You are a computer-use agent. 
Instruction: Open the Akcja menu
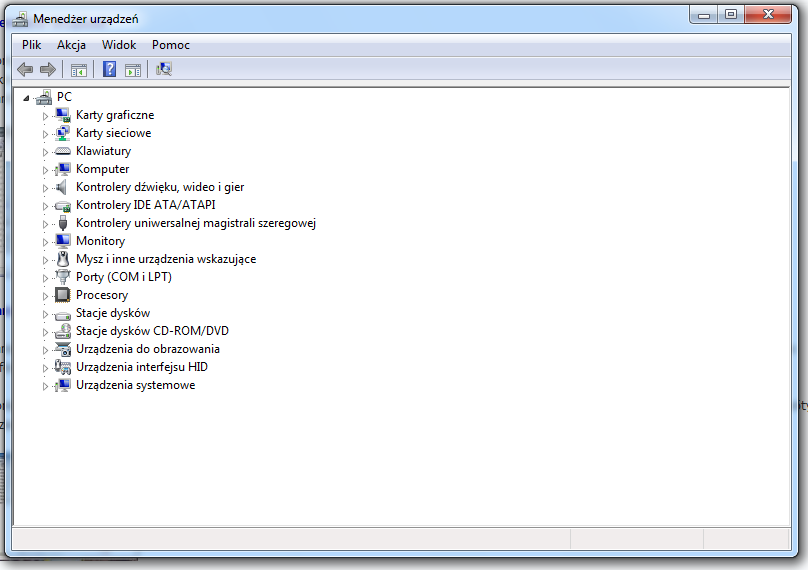pos(71,45)
